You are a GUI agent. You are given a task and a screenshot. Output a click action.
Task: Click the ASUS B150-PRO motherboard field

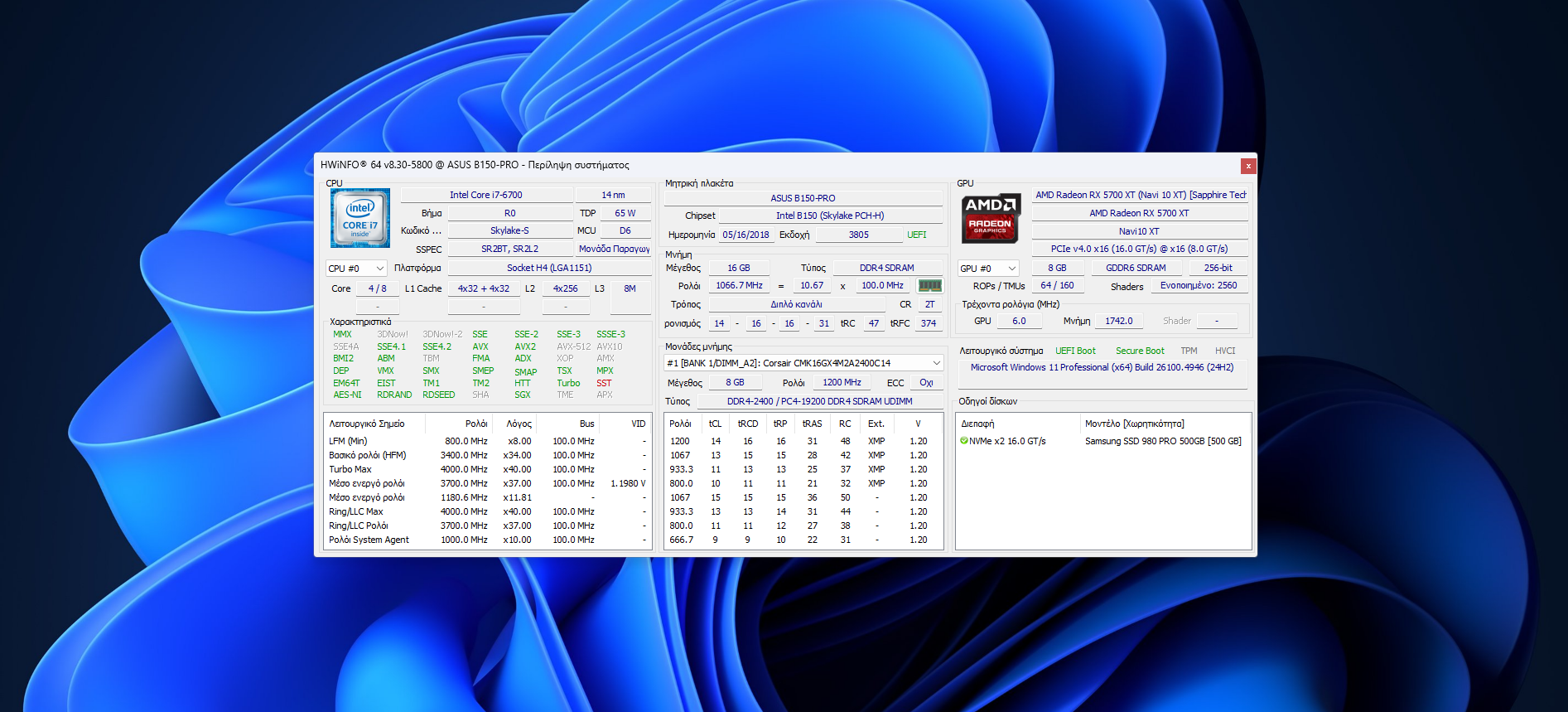tap(803, 198)
